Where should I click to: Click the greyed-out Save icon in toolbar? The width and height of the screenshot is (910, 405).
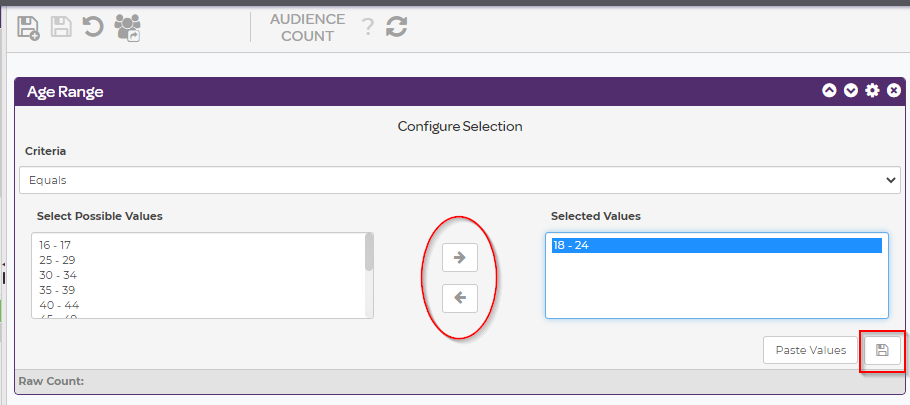pyautogui.click(x=61, y=27)
